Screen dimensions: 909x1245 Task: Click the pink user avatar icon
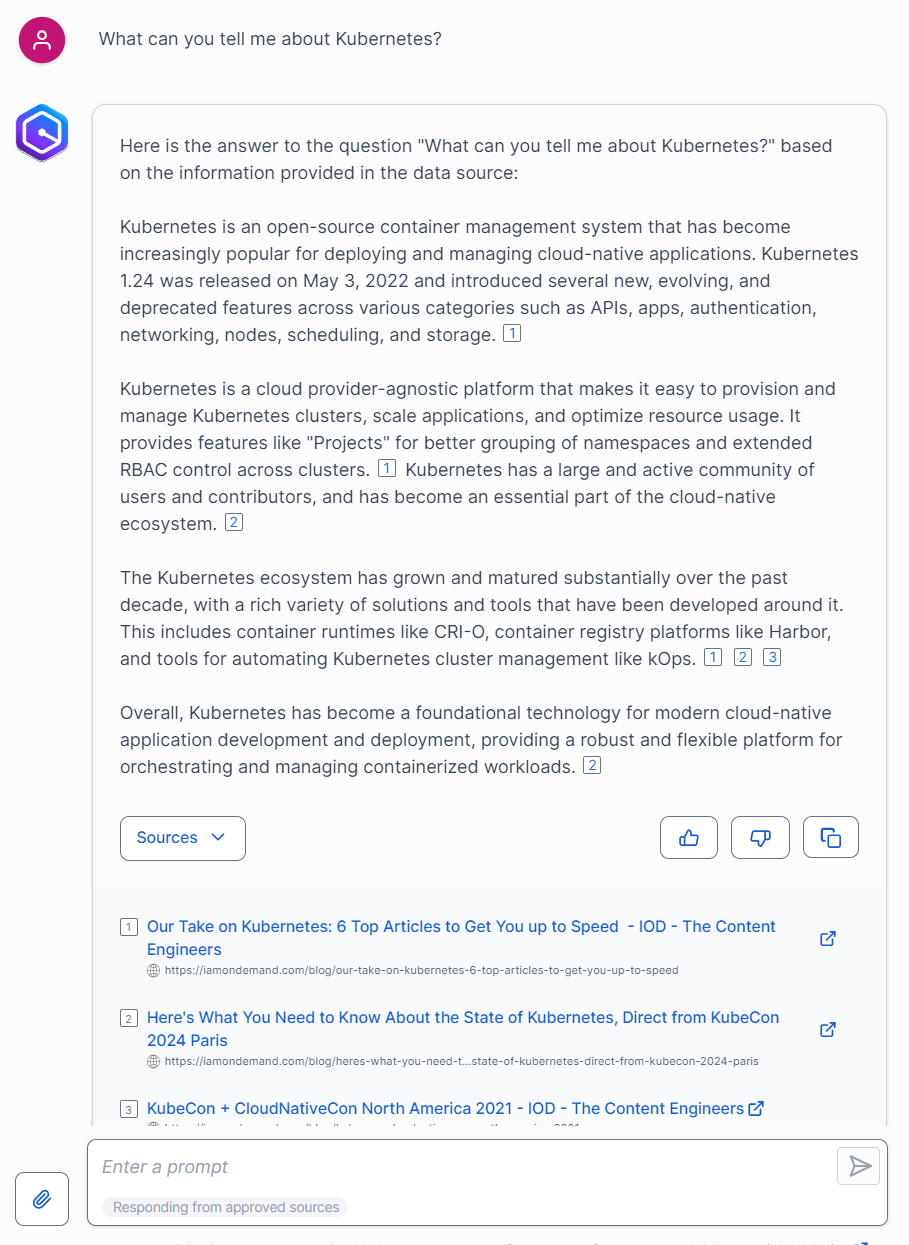(42, 40)
